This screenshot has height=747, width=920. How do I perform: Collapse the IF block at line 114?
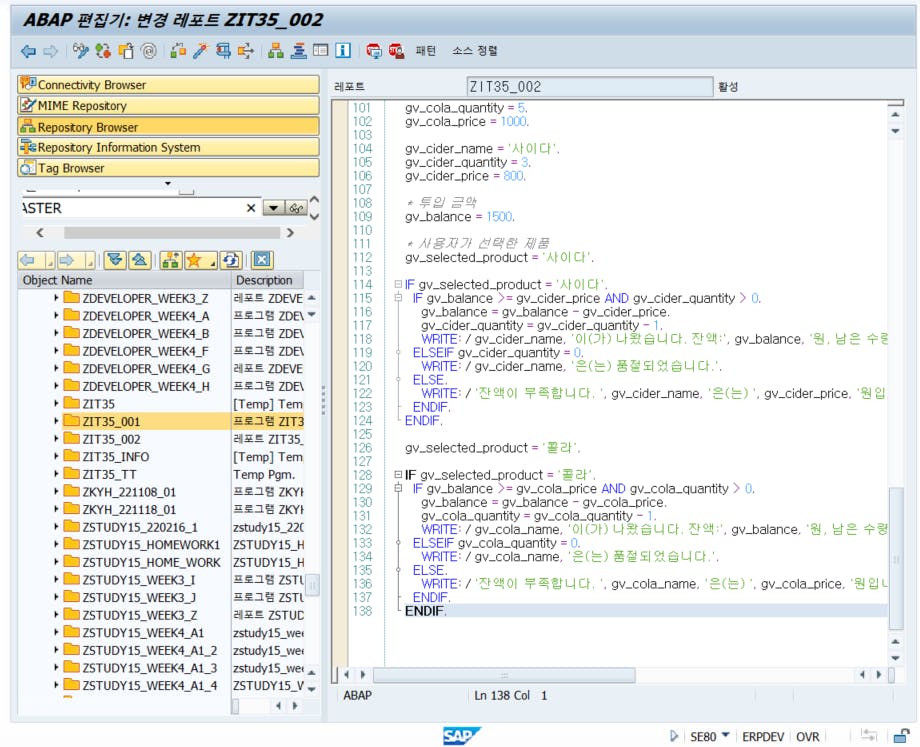point(398,285)
